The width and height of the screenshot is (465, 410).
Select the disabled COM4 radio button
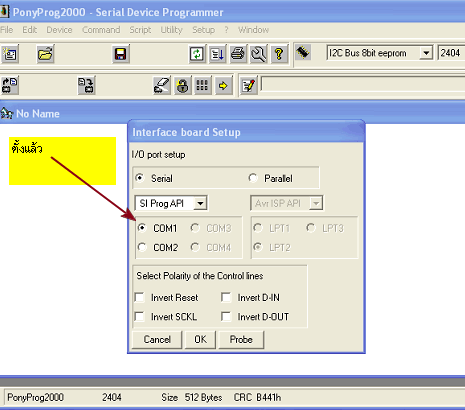tap(195, 247)
